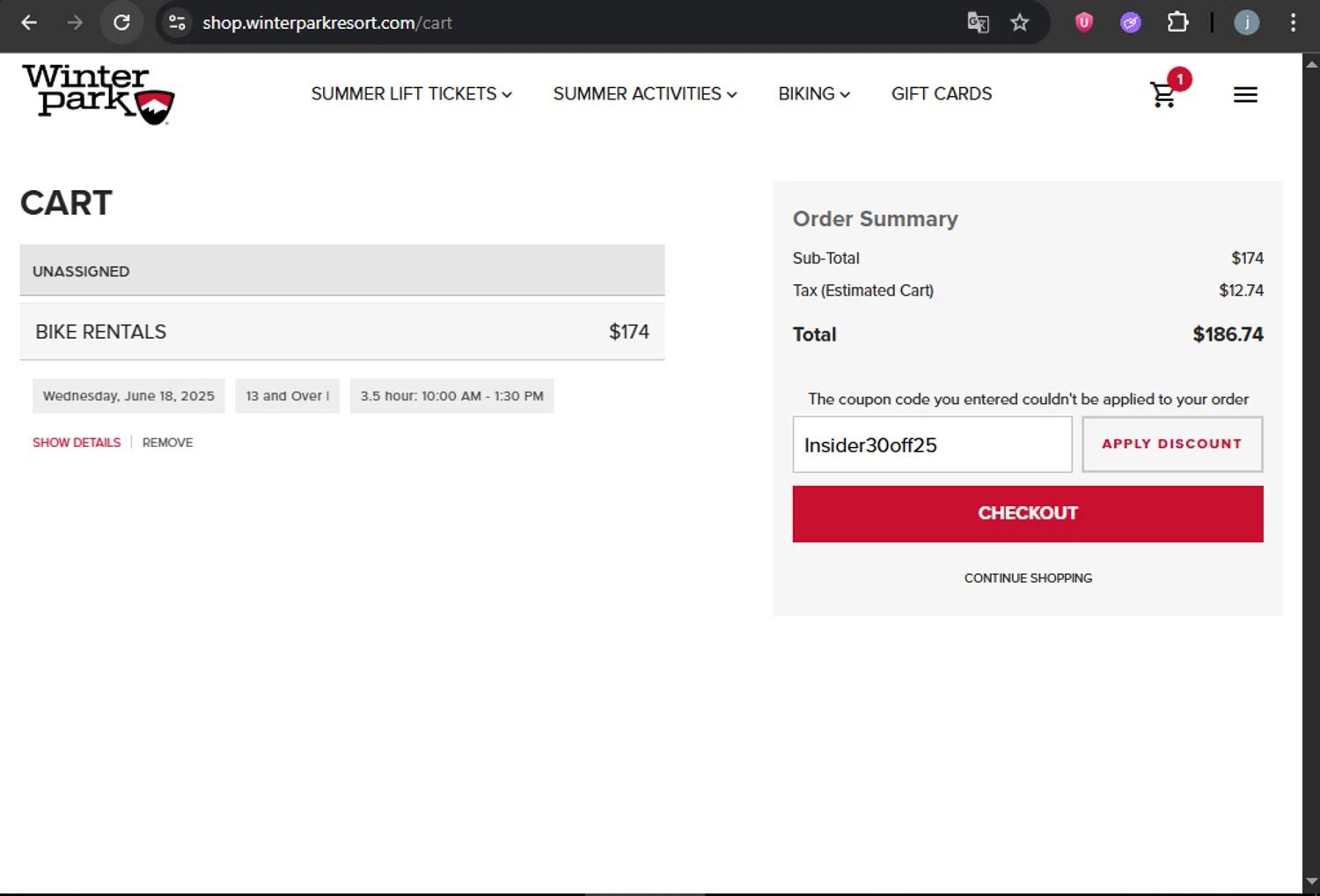1320x896 pixels.
Task: Open the translate page icon
Action: (978, 23)
